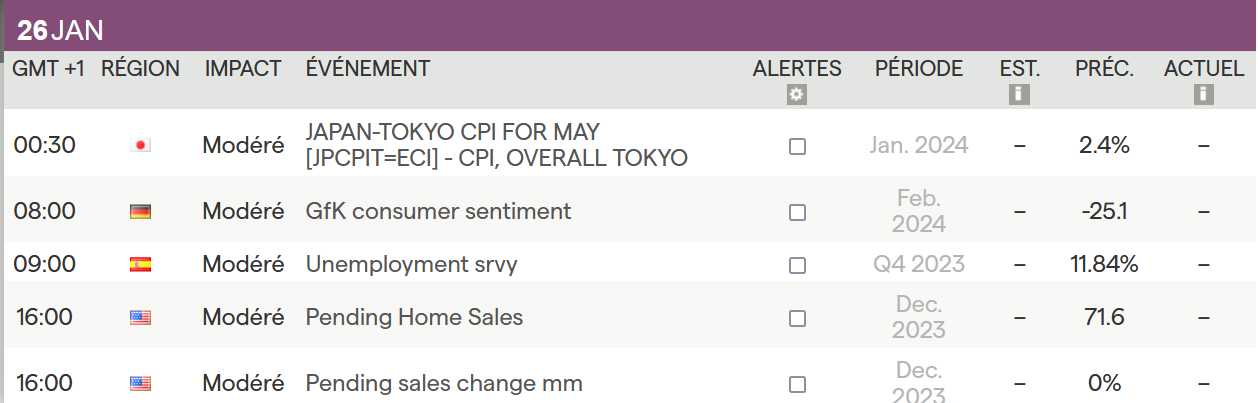Select the ÉVÉNEMENT column header

367,69
